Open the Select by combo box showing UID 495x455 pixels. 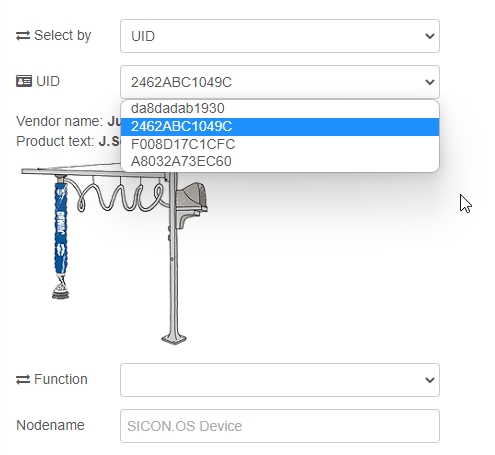(x=280, y=36)
